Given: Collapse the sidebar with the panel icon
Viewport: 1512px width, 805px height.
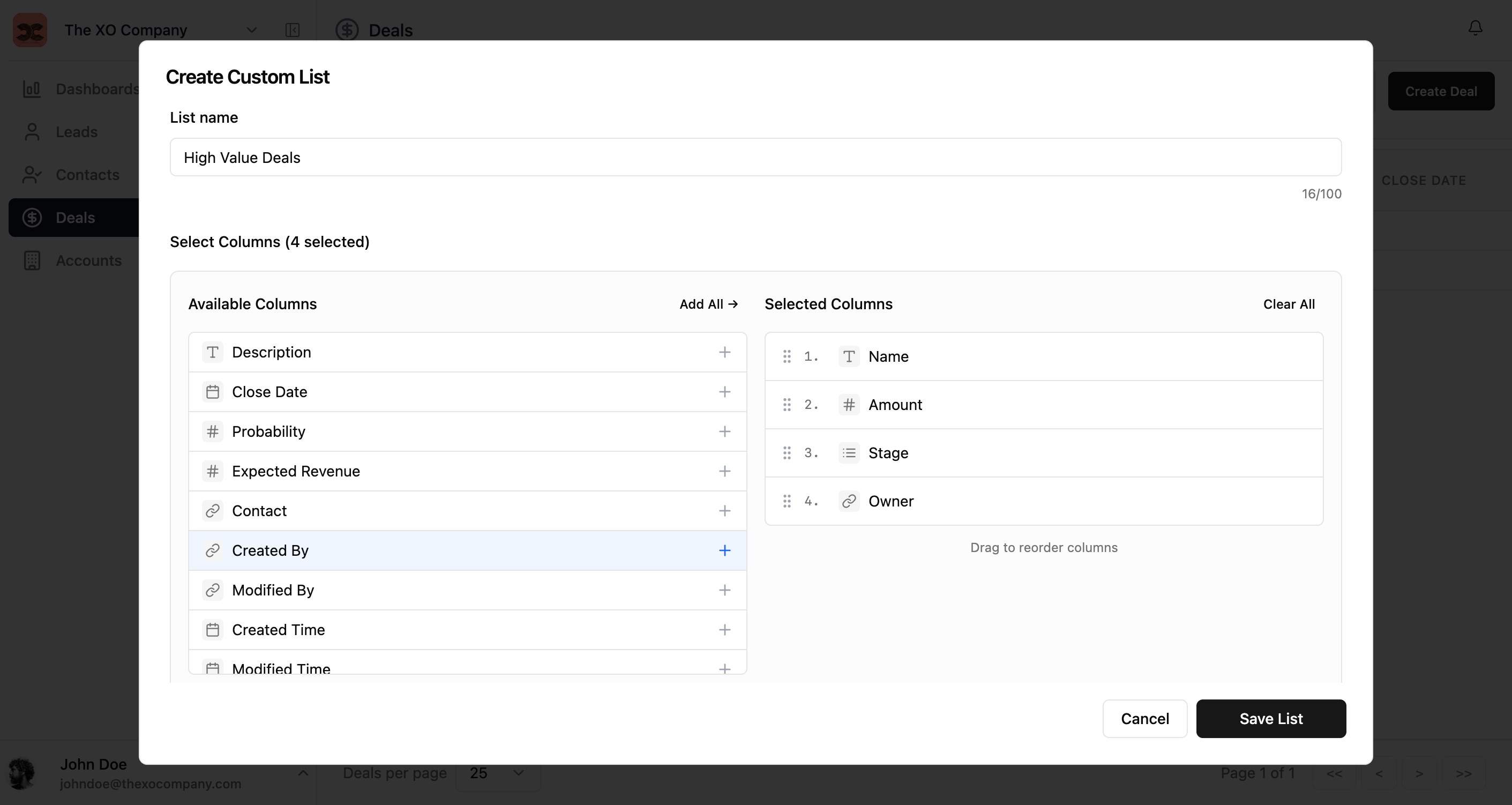Looking at the screenshot, I should [293, 30].
